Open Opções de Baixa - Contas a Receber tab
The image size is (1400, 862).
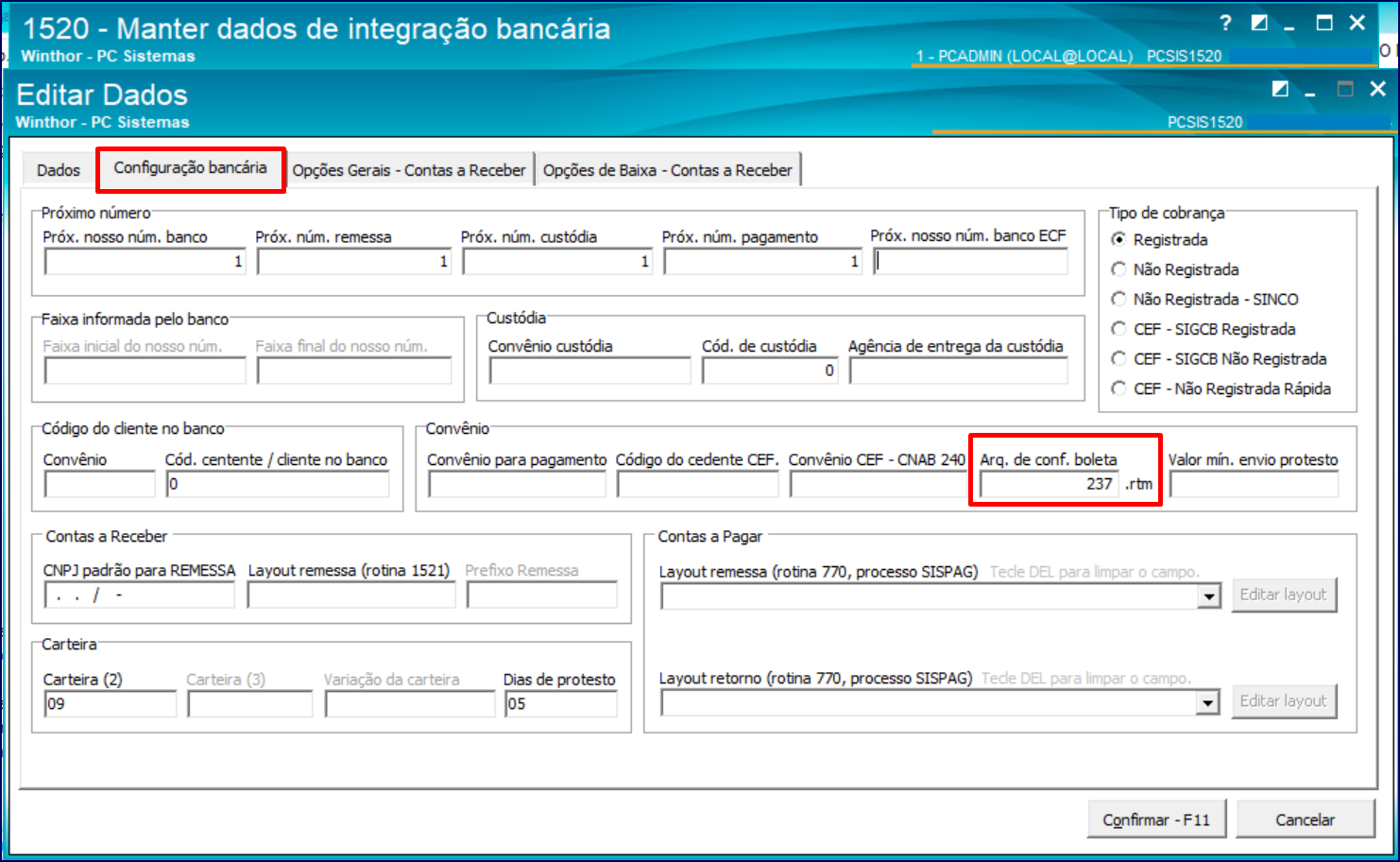pyautogui.click(x=668, y=170)
